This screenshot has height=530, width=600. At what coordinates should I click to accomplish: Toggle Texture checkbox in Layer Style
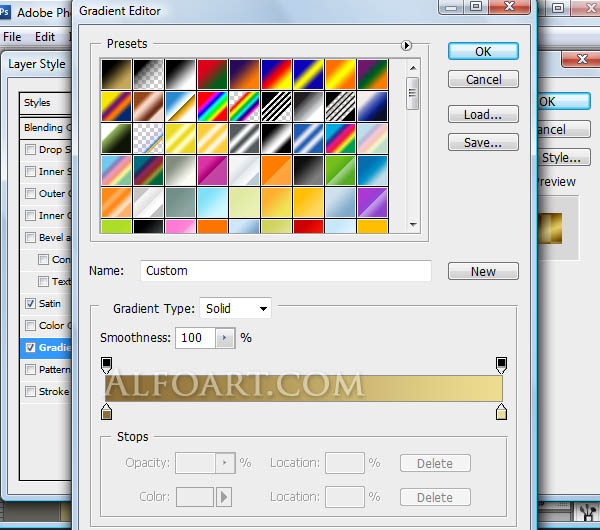43,282
